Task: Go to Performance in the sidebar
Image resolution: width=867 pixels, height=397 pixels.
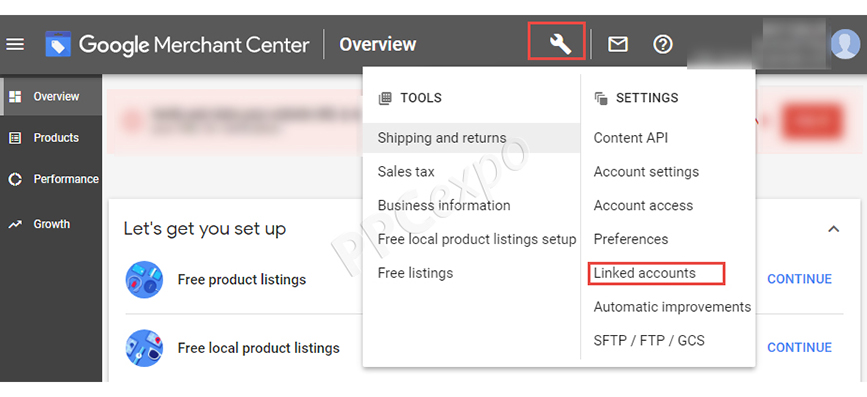Action: point(51,179)
